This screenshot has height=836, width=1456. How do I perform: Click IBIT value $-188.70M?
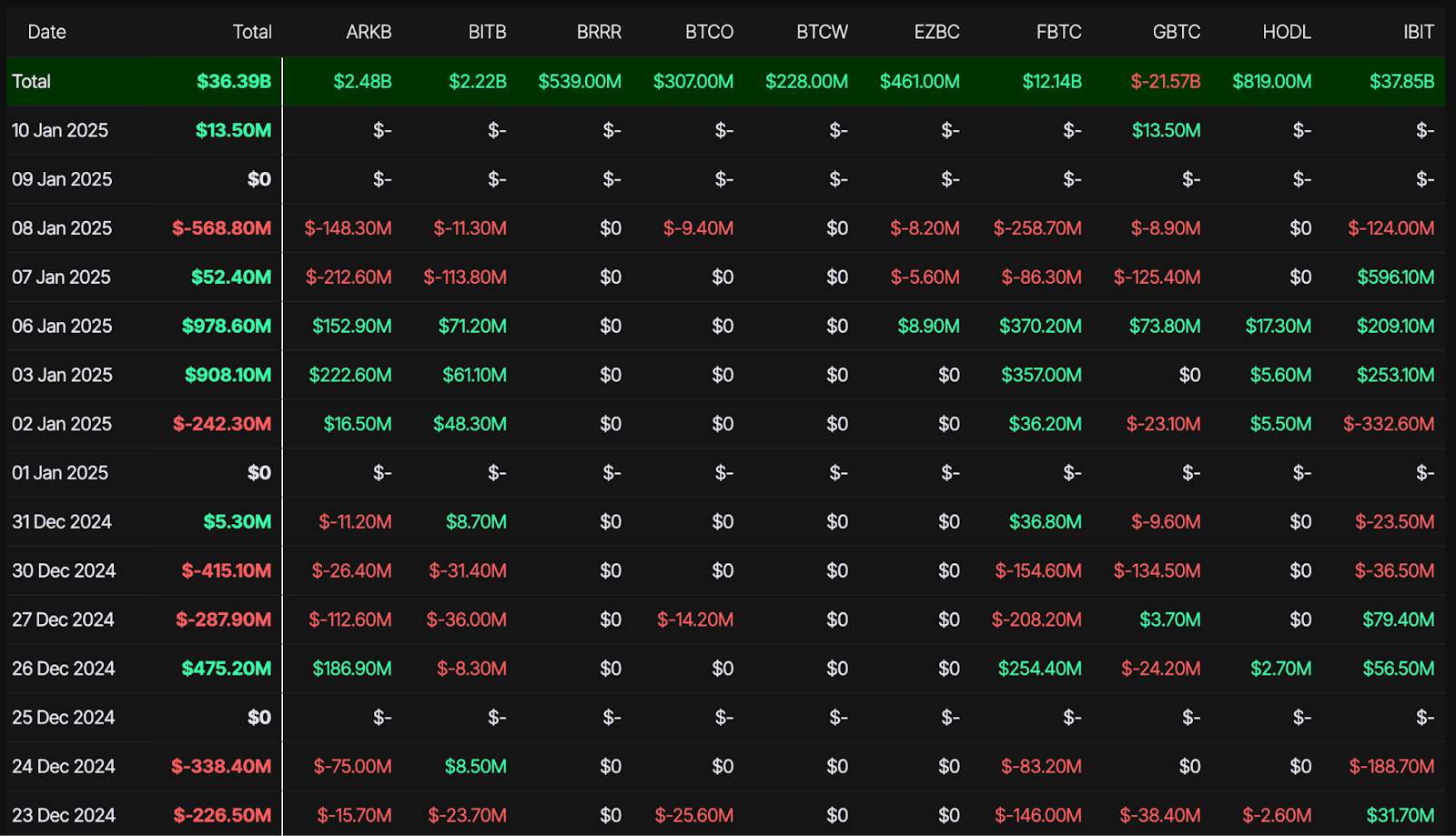1391,767
